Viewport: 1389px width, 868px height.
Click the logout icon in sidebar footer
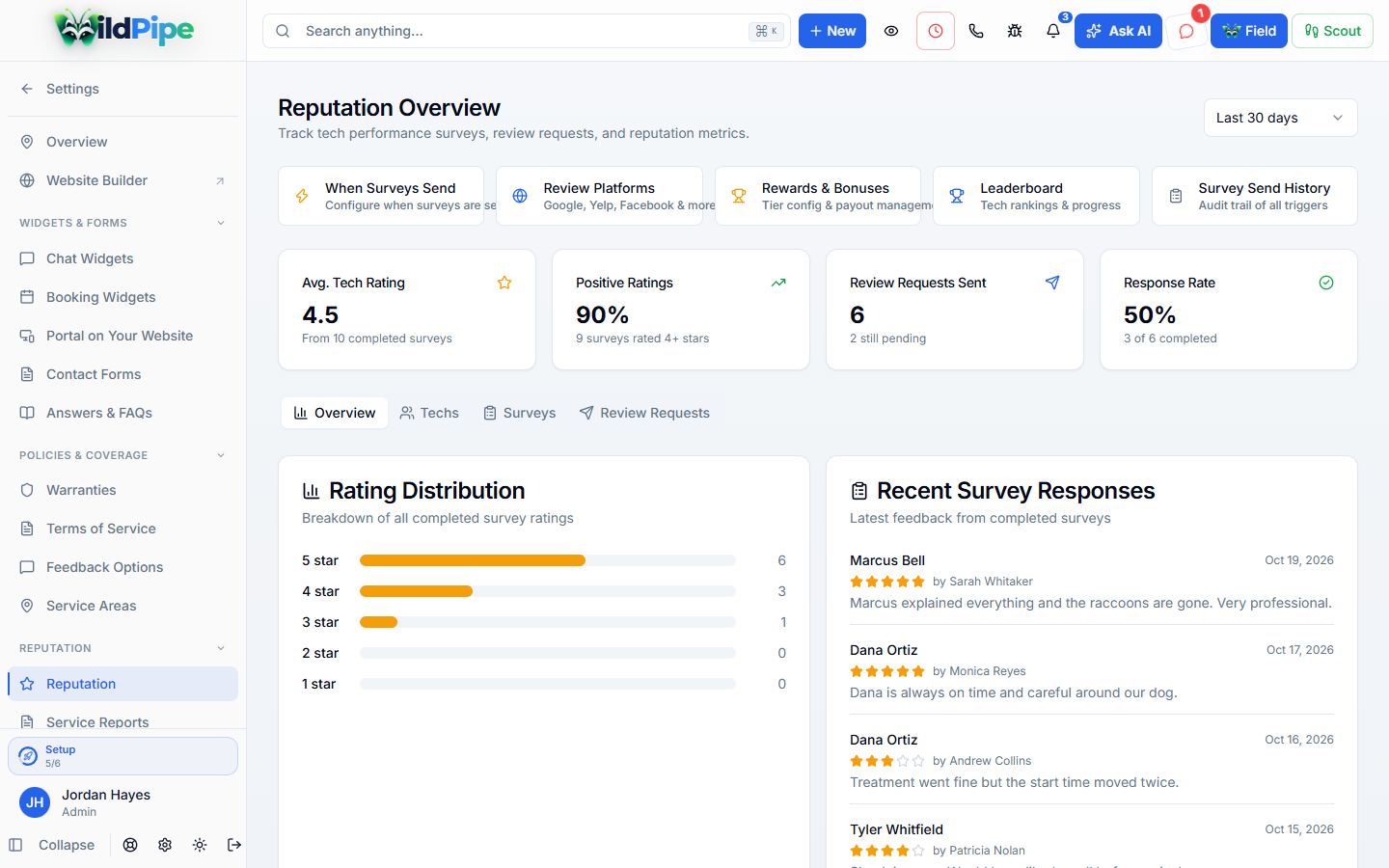pyautogui.click(x=234, y=845)
